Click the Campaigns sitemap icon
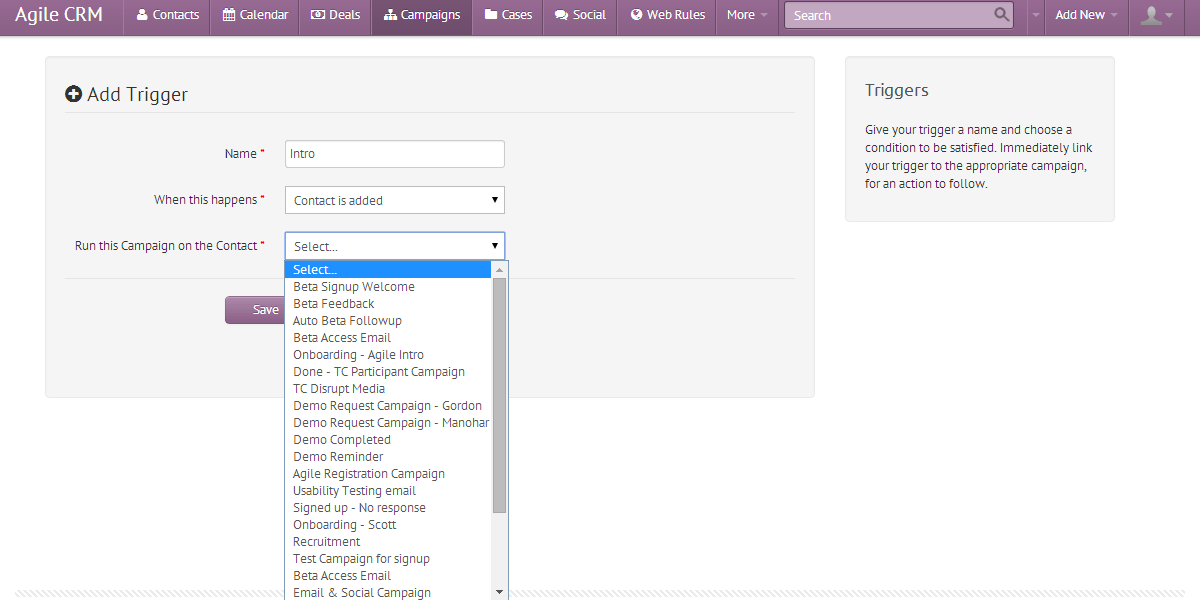 coord(390,15)
